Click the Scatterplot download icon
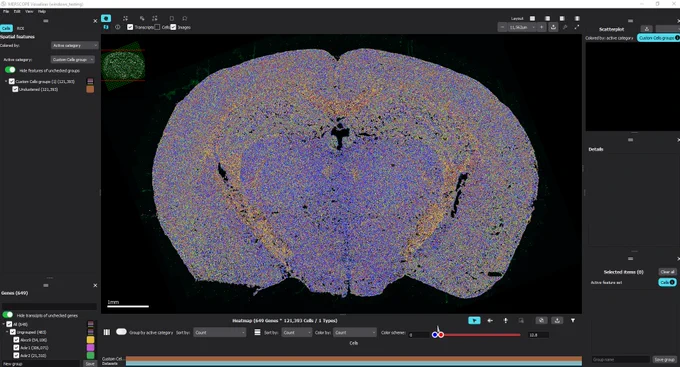680x367 pixels. [646, 29]
